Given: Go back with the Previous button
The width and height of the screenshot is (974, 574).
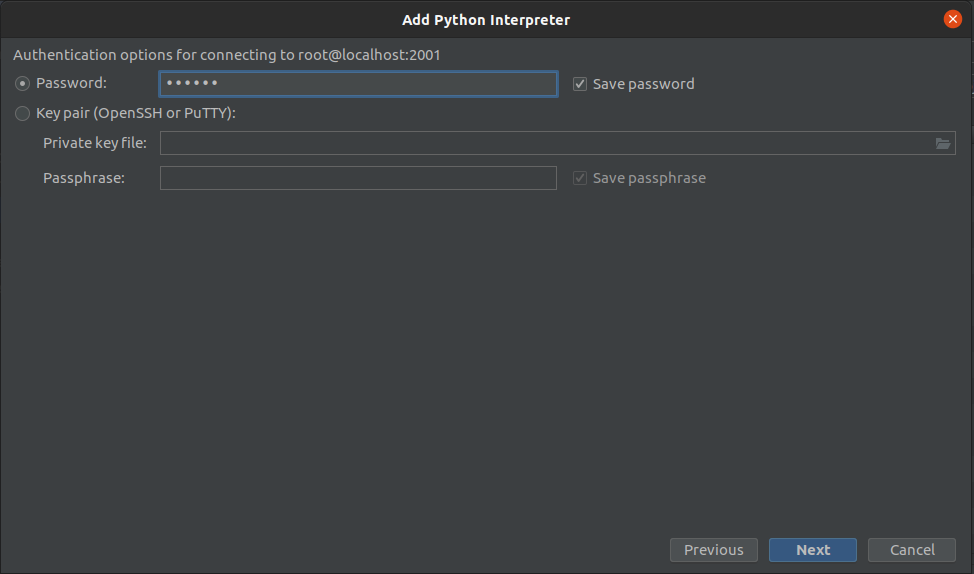Looking at the screenshot, I should (714, 550).
